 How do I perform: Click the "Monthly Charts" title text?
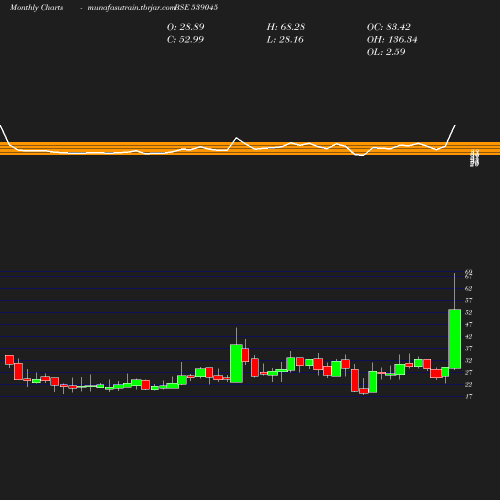click(37, 7)
